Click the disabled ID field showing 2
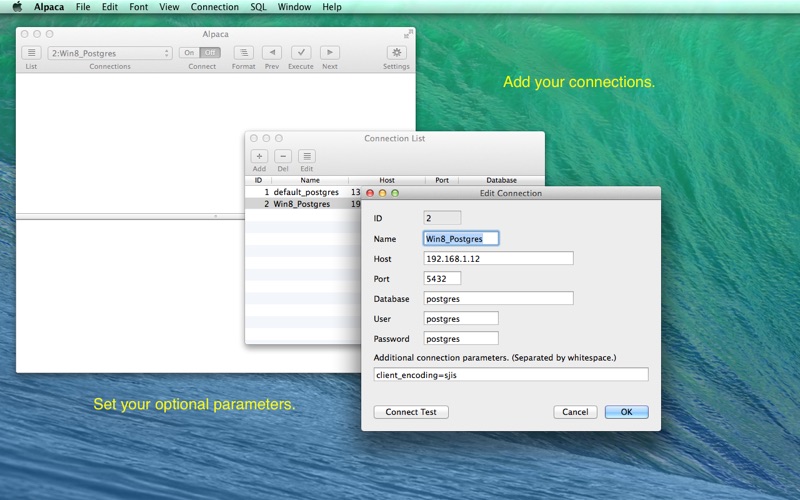 (x=442, y=218)
